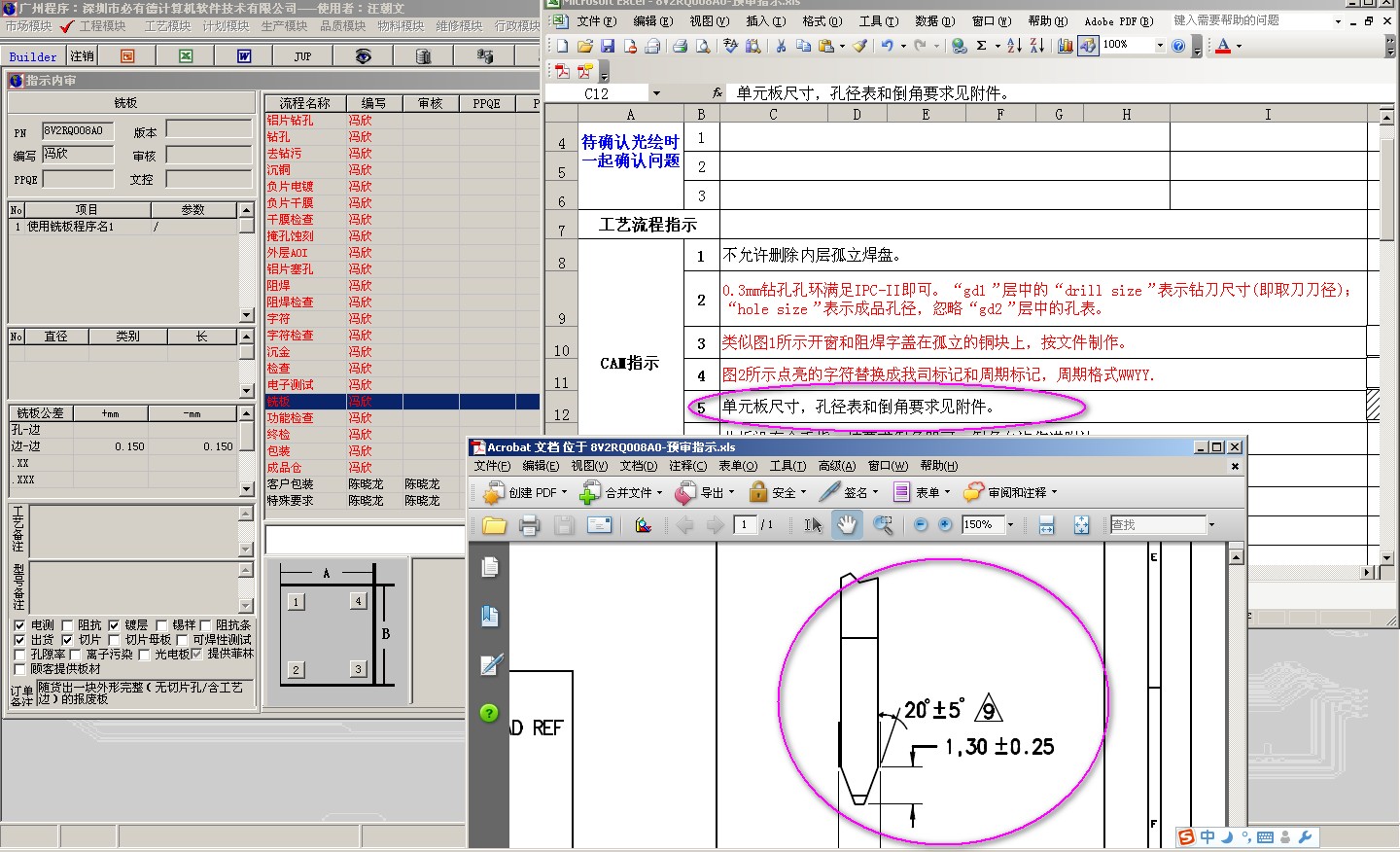This screenshot has height=852, width=1400.
Task: Open Acrobat zoom 150% dropdown arrow
Action: point(1010,525)
